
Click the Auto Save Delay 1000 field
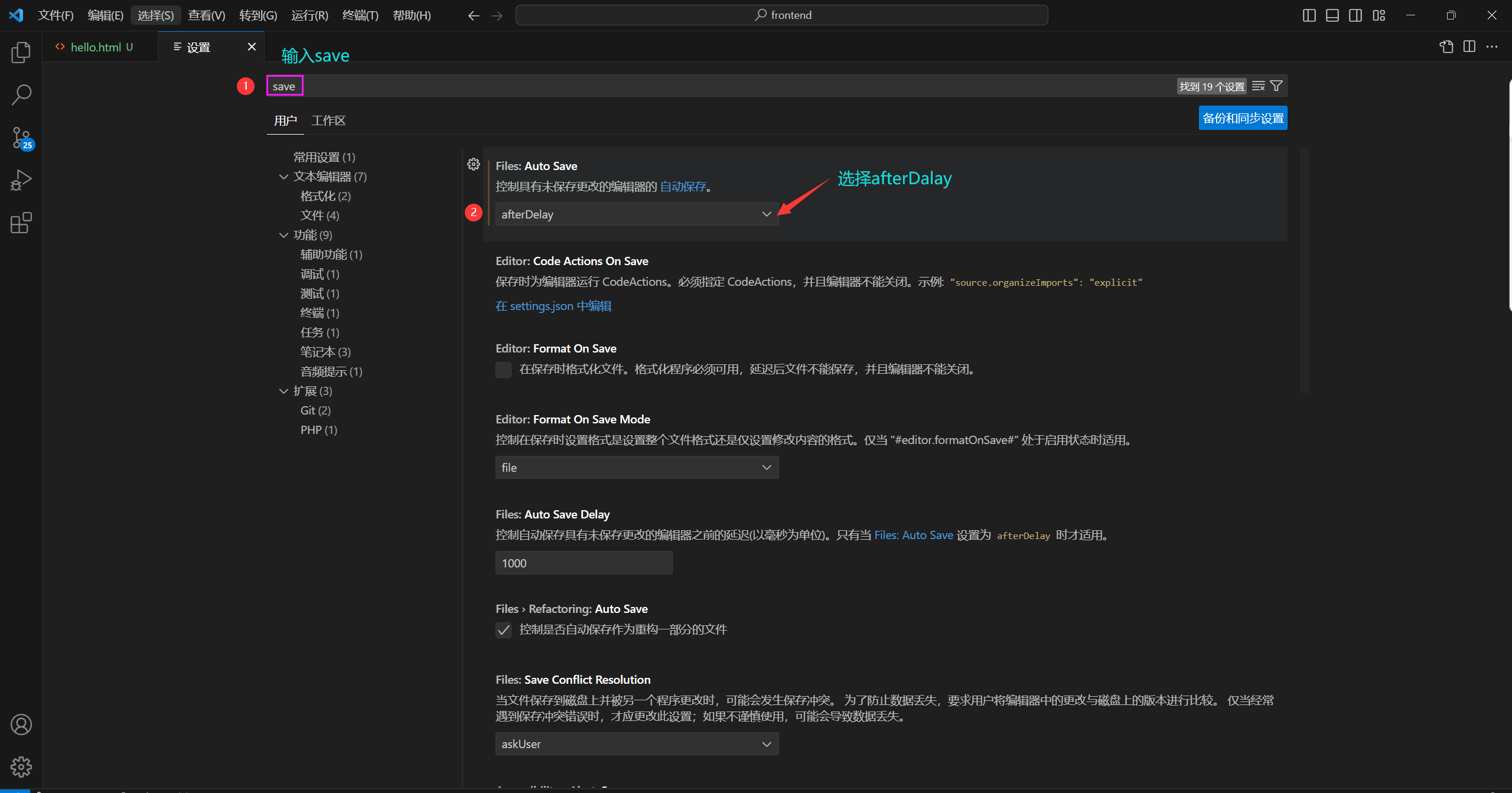click(x=584, y=563)
